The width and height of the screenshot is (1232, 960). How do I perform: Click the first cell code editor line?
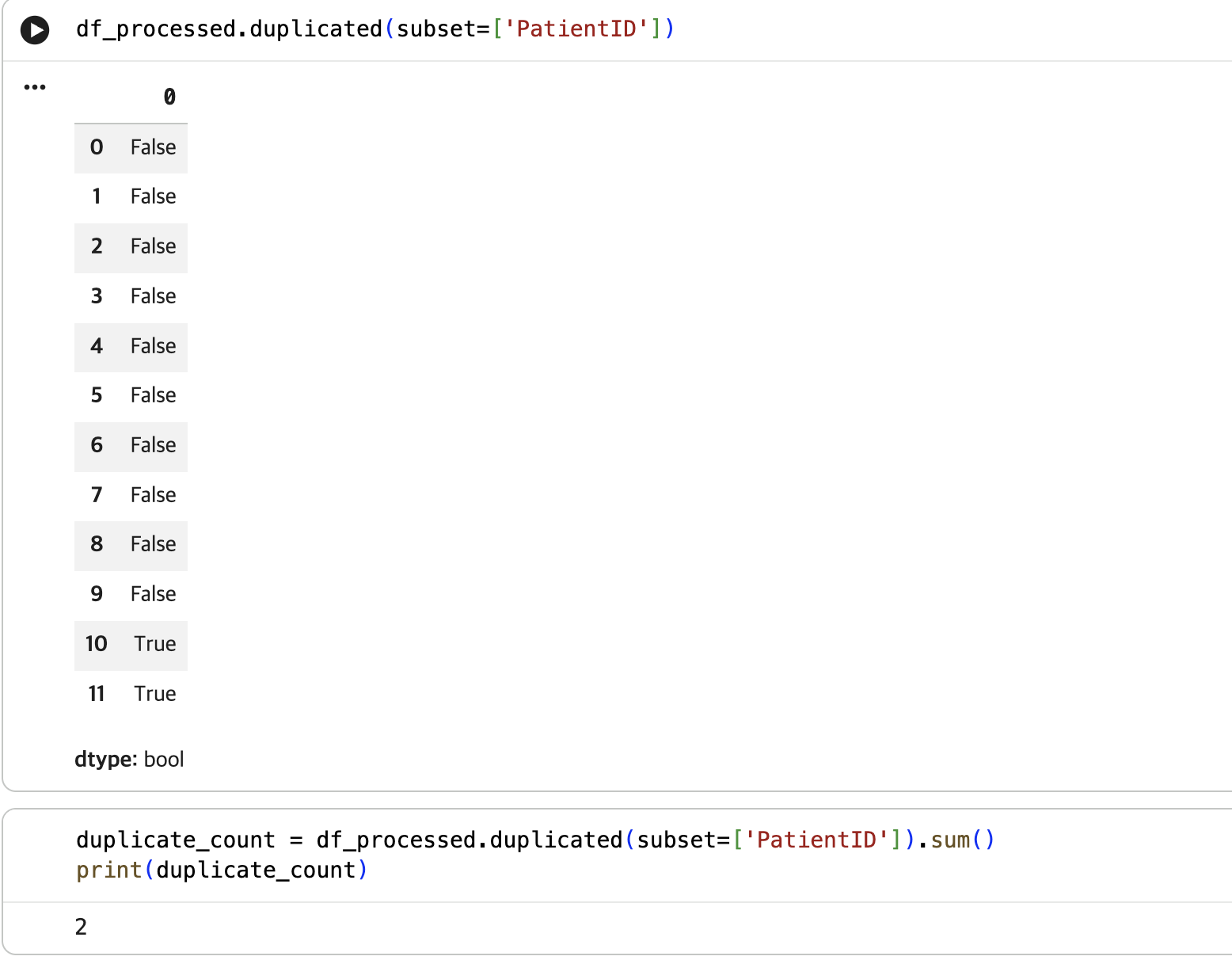[x=375, y=29]
